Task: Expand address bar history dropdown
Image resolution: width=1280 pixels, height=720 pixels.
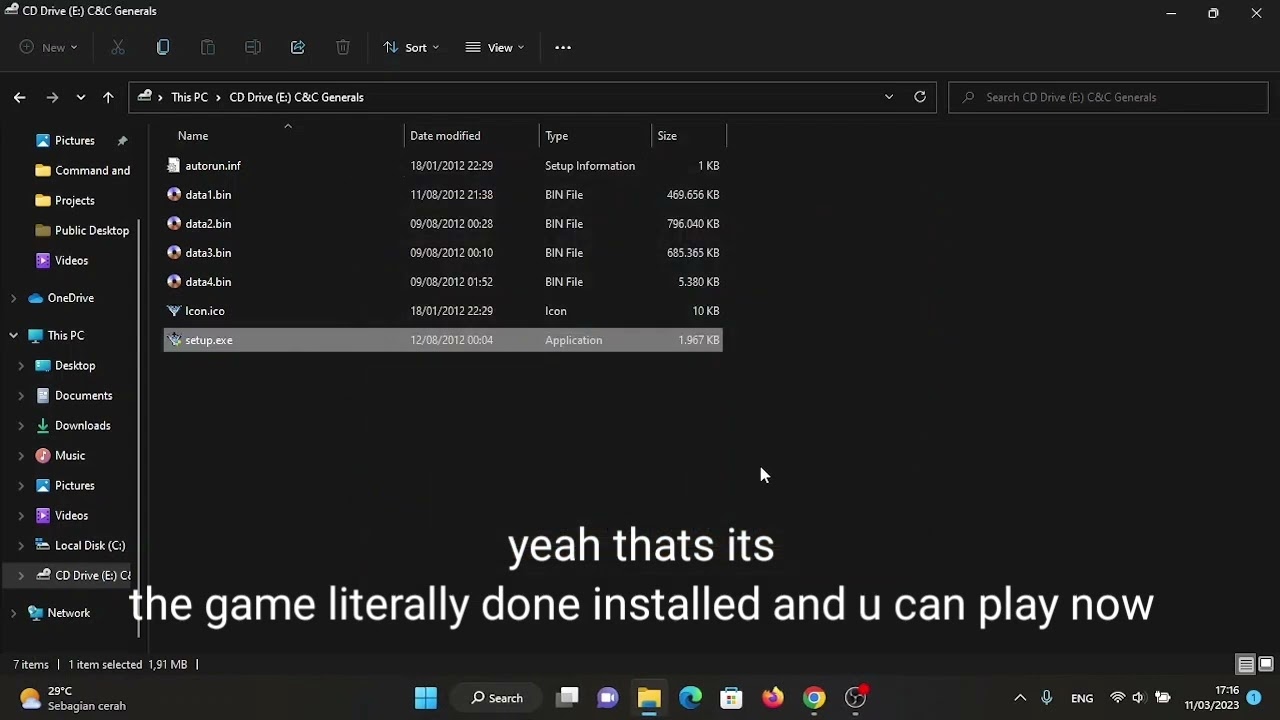Action: pyautogui.click(x=889, y=97)
